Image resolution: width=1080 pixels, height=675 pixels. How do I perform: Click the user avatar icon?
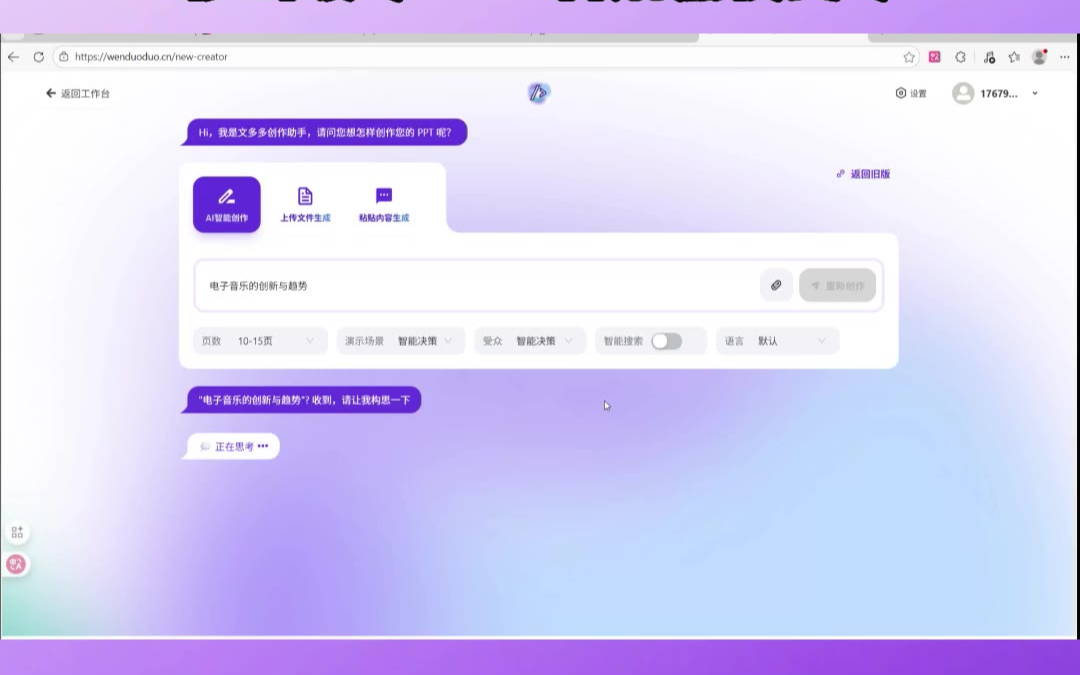pos(963,93)
